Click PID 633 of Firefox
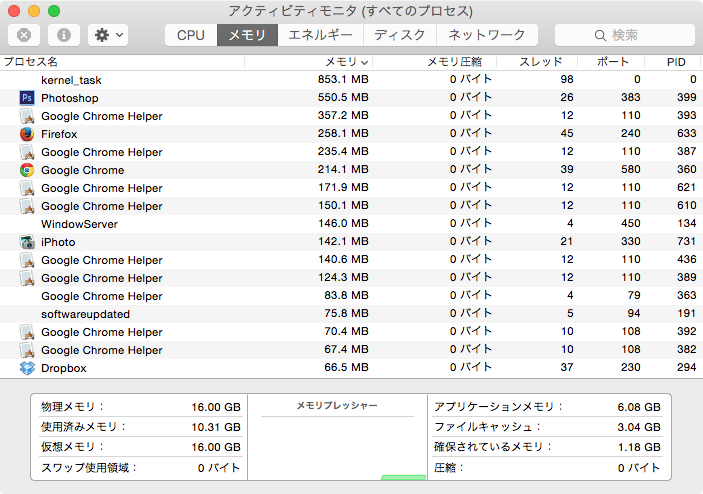The image size is (703, 494). (686, 133)
